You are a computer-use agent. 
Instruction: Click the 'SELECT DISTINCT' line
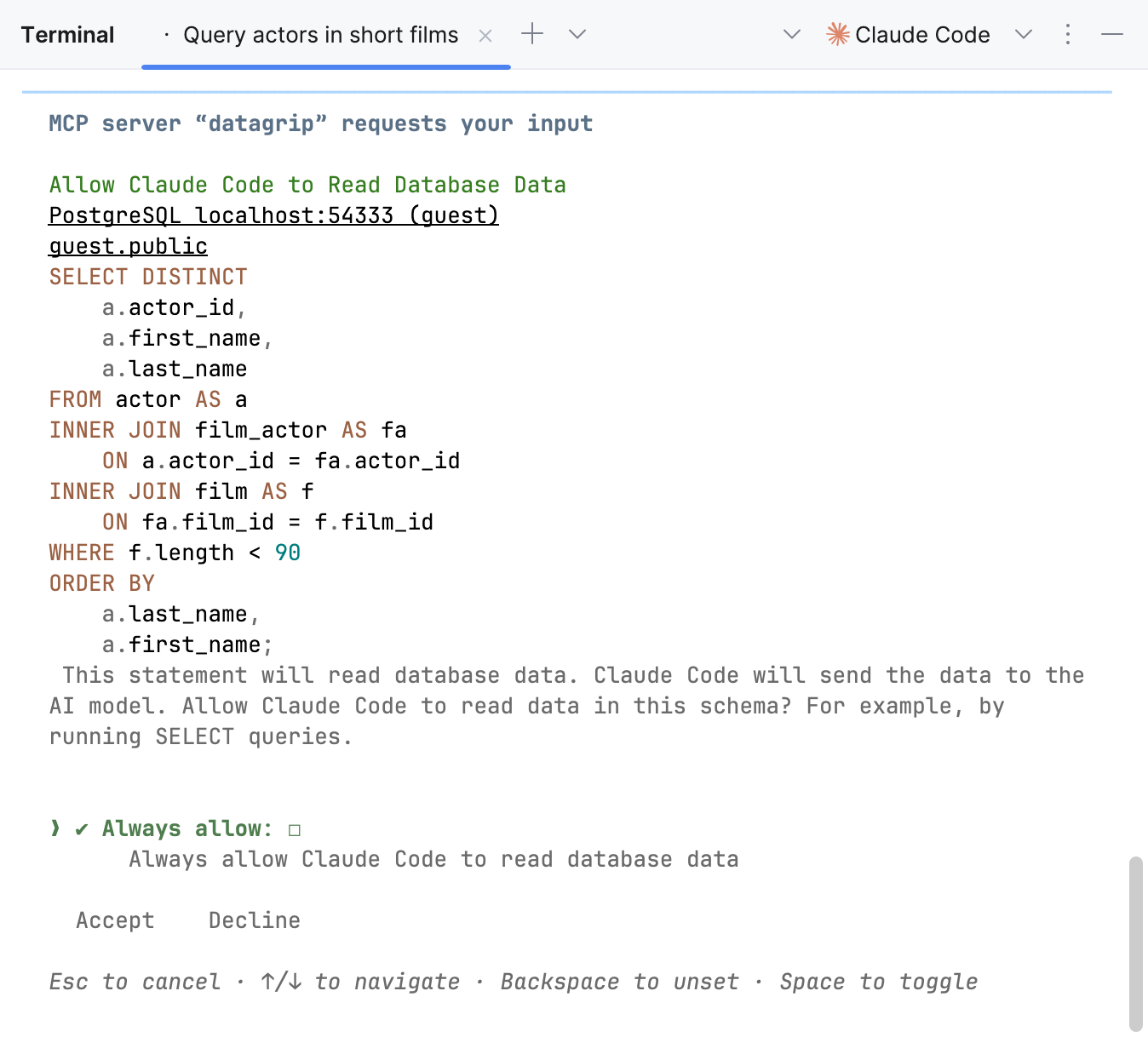pyautogui.click(x=148, y=277)
